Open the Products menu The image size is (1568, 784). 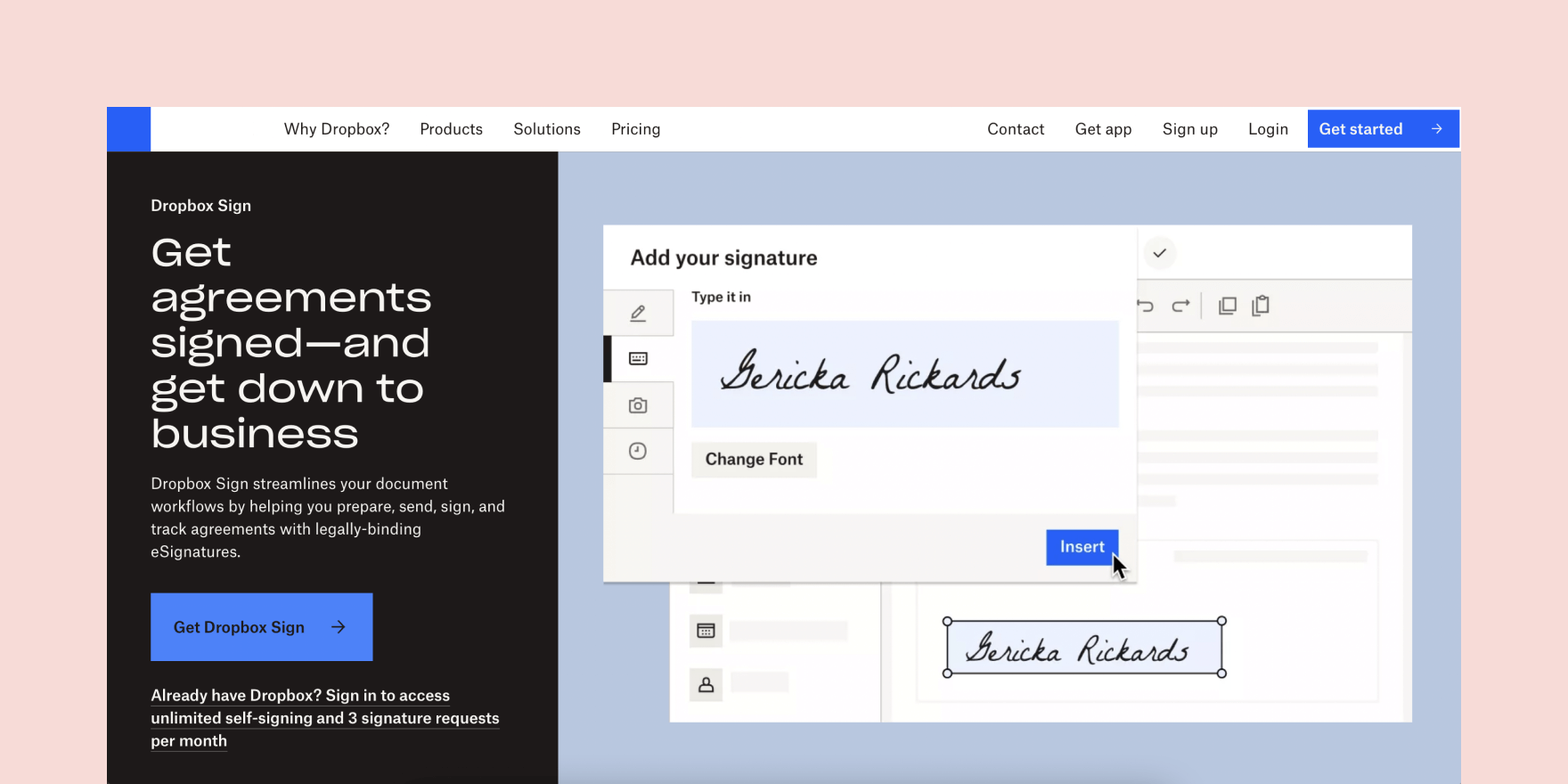point(452,129)
